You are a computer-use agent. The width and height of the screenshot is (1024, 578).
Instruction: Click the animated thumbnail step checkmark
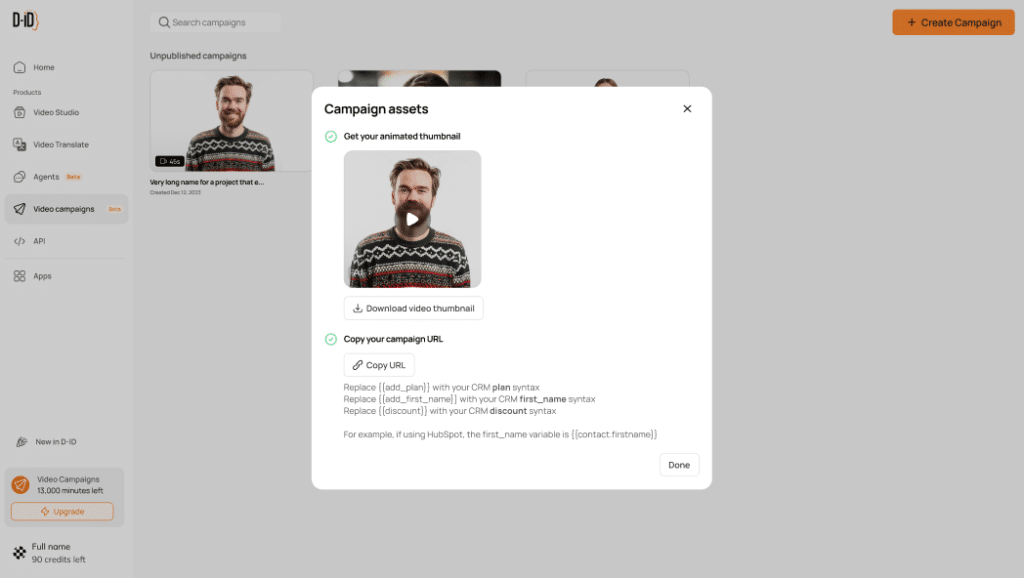[331, 136]
